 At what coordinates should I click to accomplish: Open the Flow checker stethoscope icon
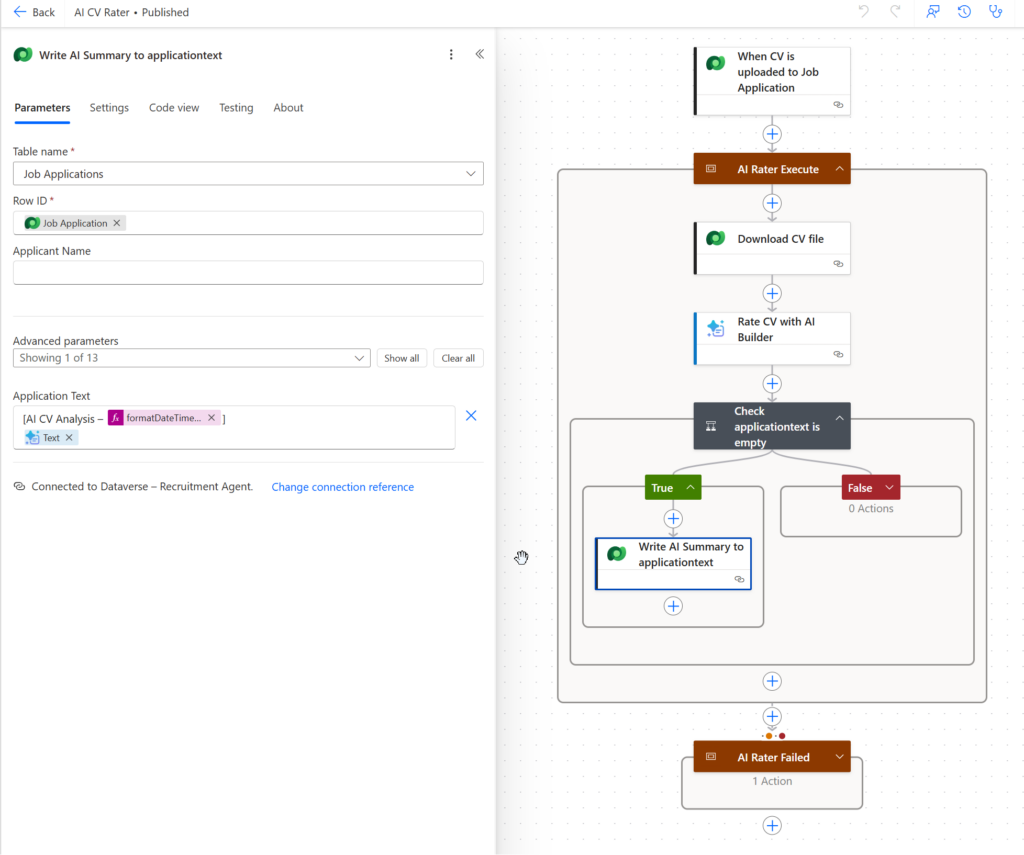point(995,11)
